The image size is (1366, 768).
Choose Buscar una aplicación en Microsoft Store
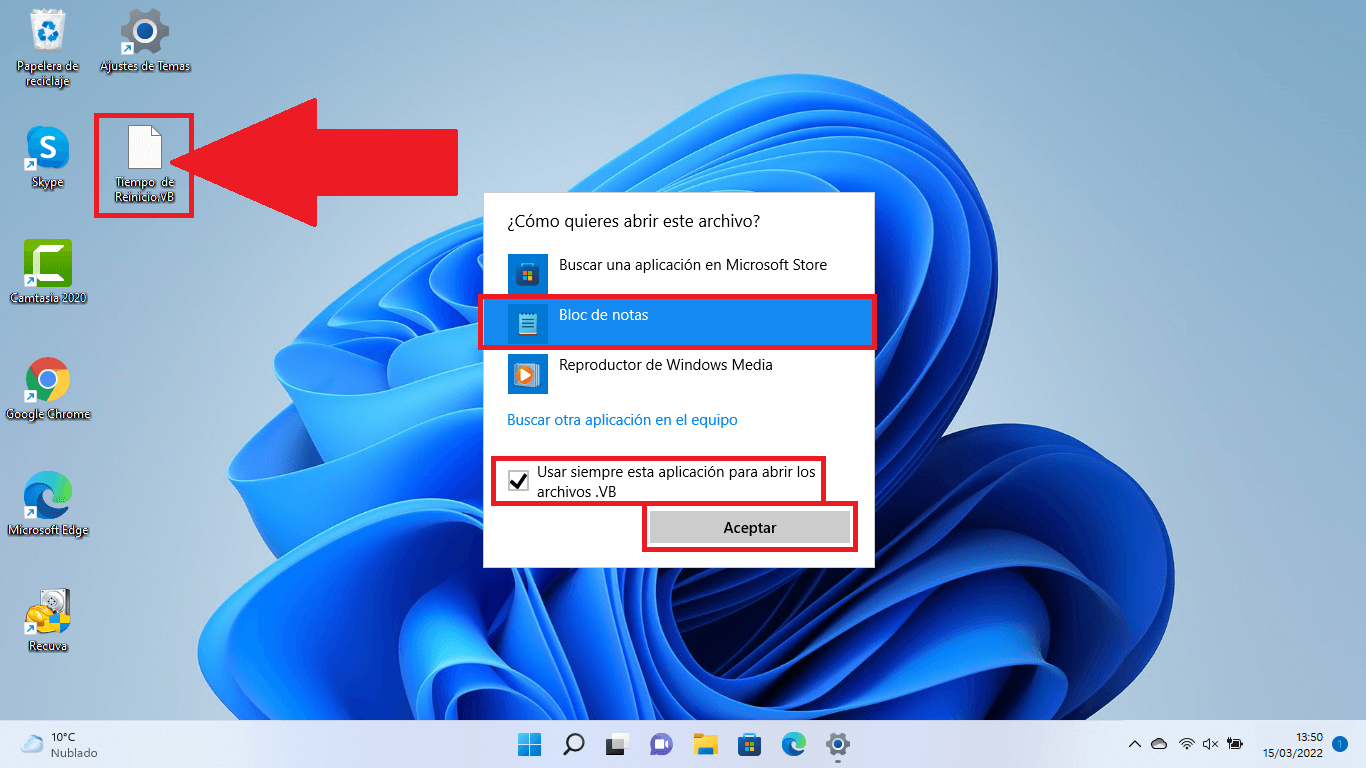point(679,273)
